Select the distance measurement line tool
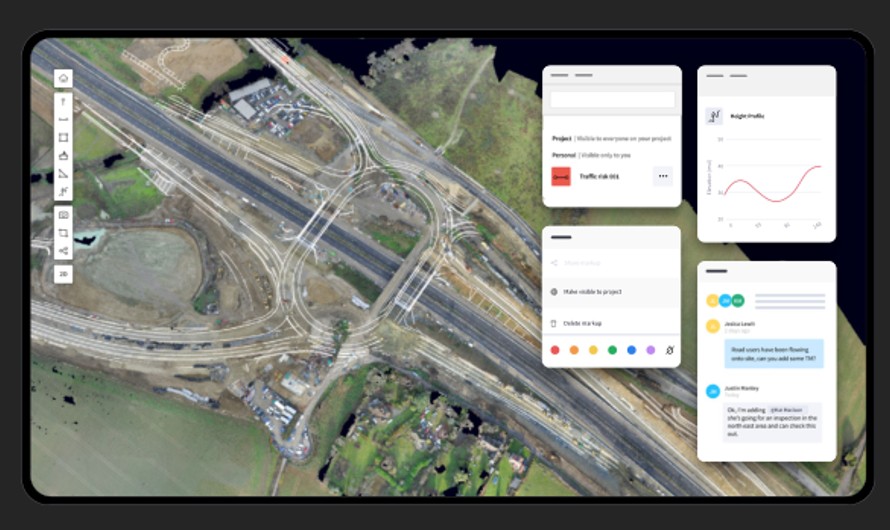Screen dimensions: 890x530 [x=63, y=119]
